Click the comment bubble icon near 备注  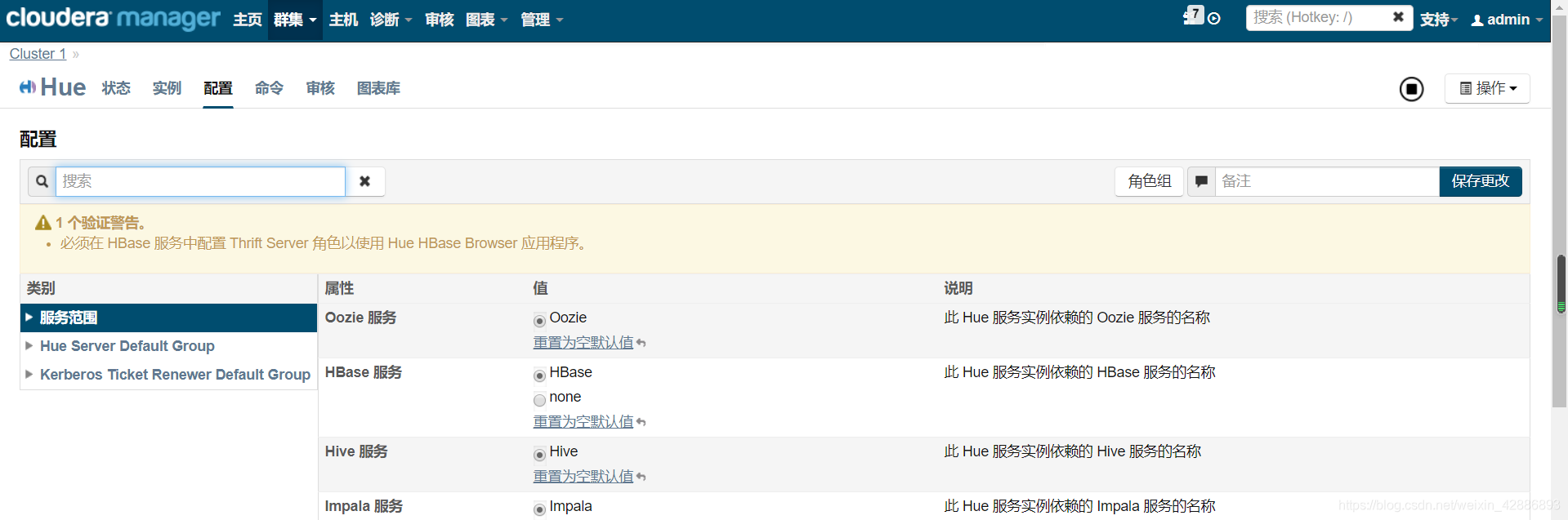(1201, 181)
